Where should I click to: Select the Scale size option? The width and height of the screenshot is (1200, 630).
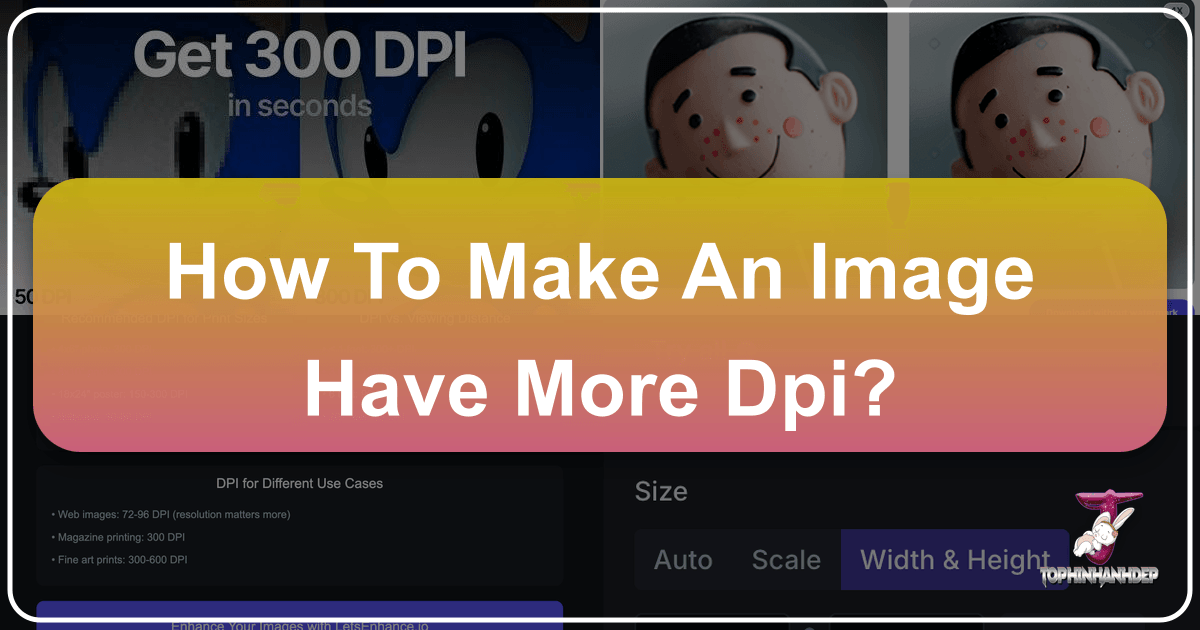[786, 560]
